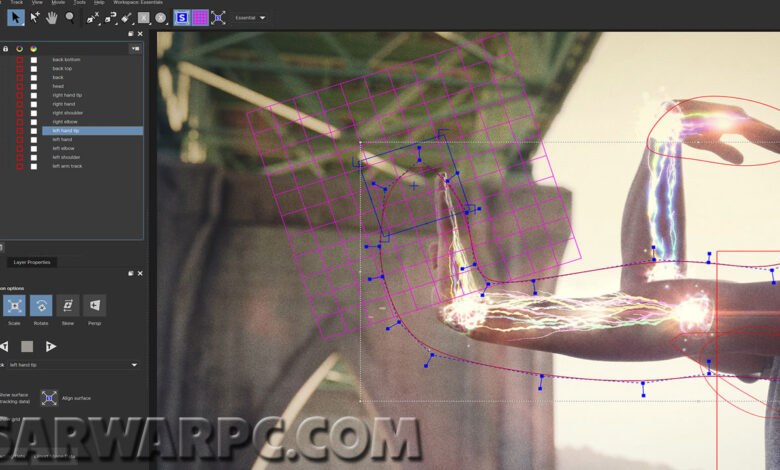Toggle the Show Planar Surface button
Screen dimensions: 780x470
182,18
